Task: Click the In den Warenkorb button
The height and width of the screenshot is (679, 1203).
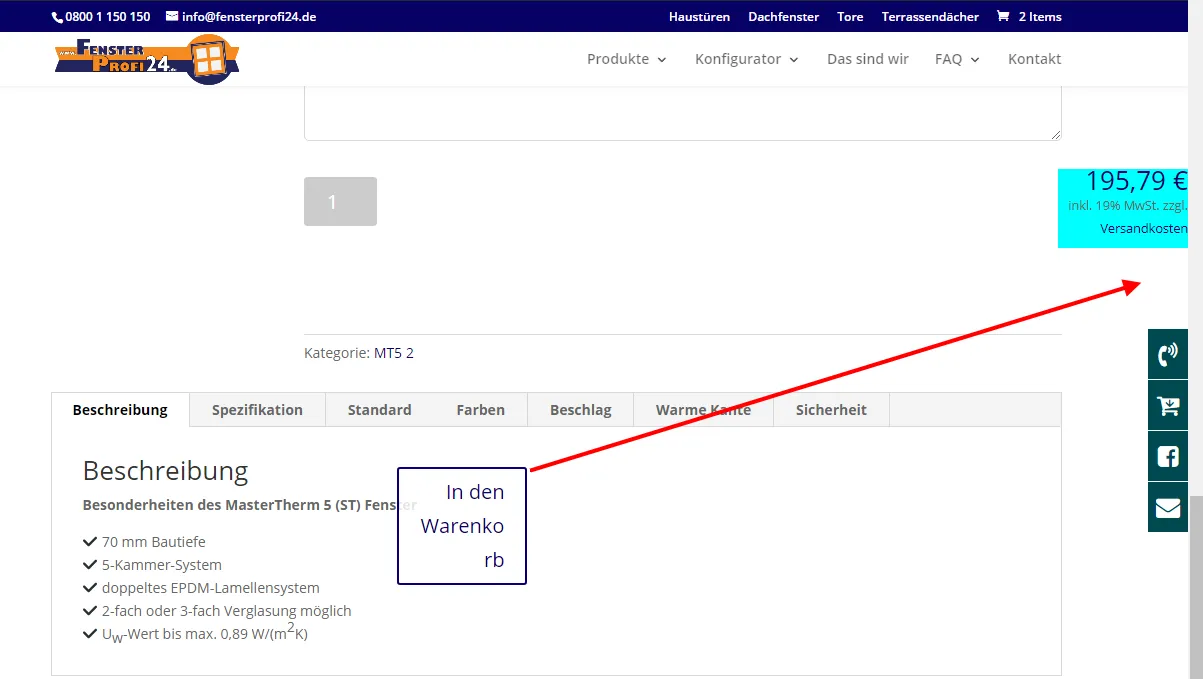Action: 462,526
